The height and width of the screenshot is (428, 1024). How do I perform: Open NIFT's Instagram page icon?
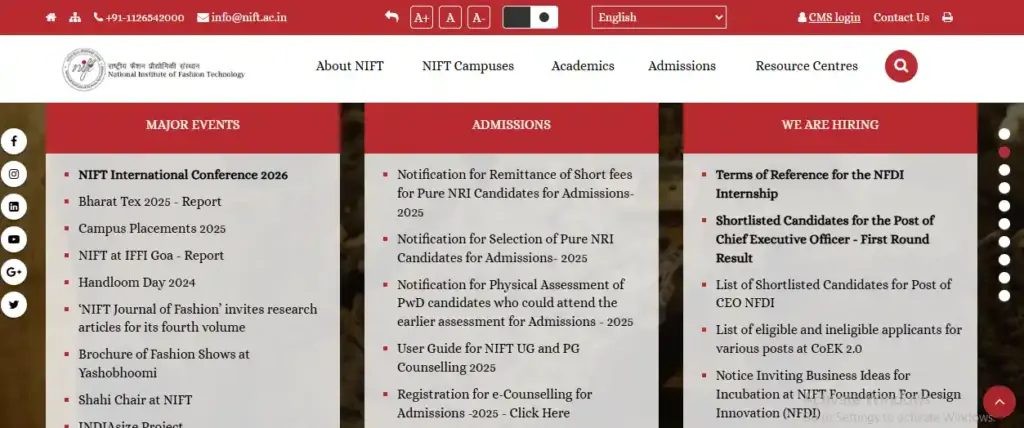tap(14, 175)
